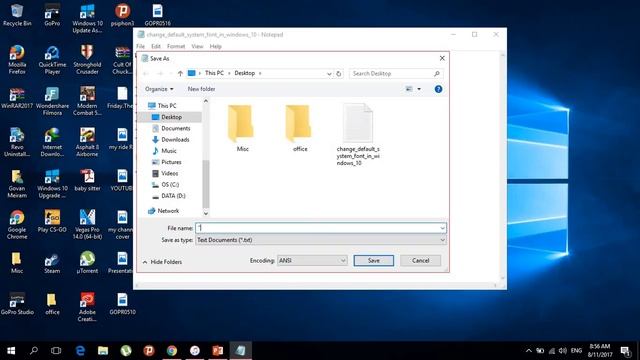640x360 pixels.
Task: Open File Explorer from the taskbar
Action: coord(103,351)
